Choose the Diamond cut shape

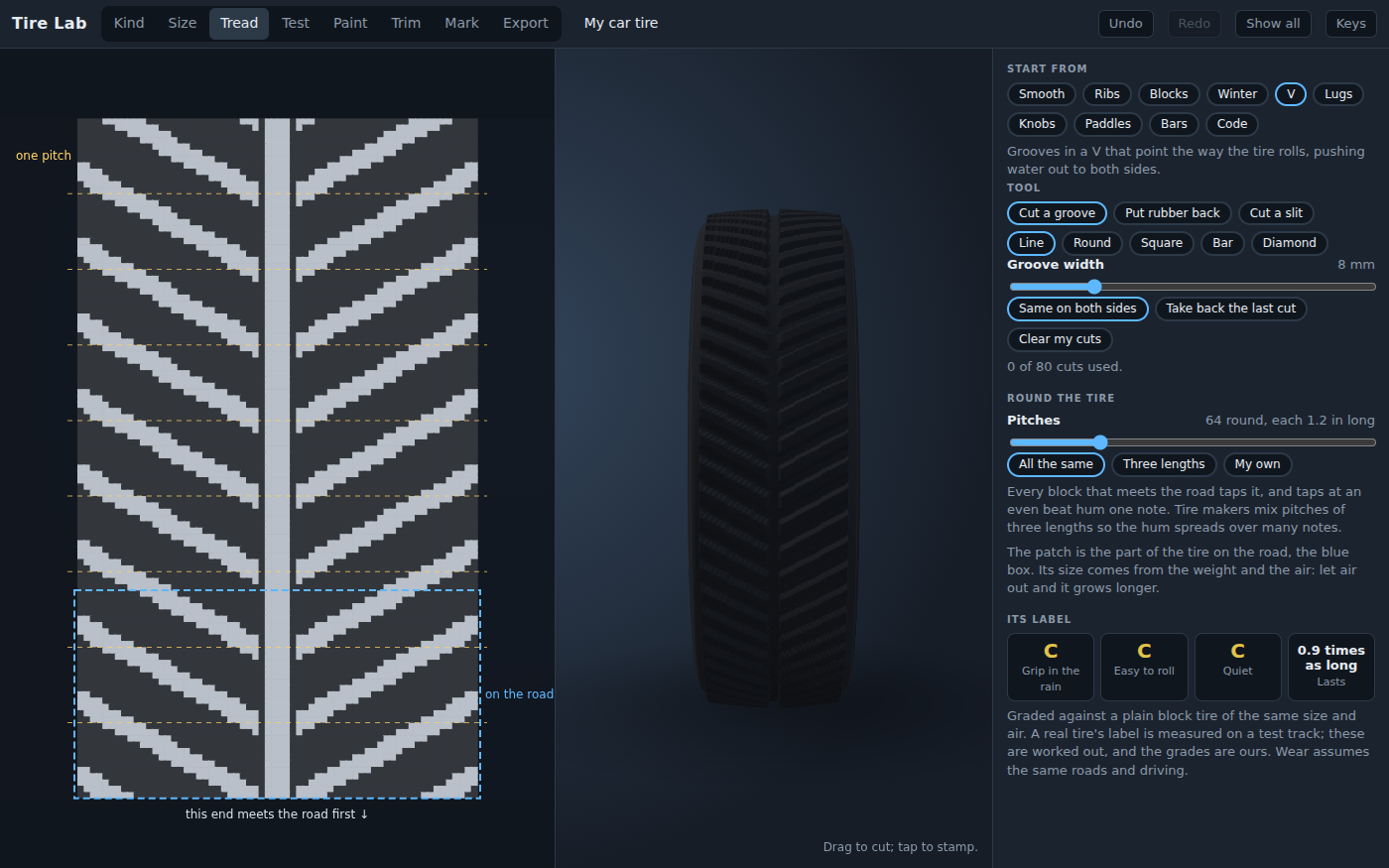1289,243
